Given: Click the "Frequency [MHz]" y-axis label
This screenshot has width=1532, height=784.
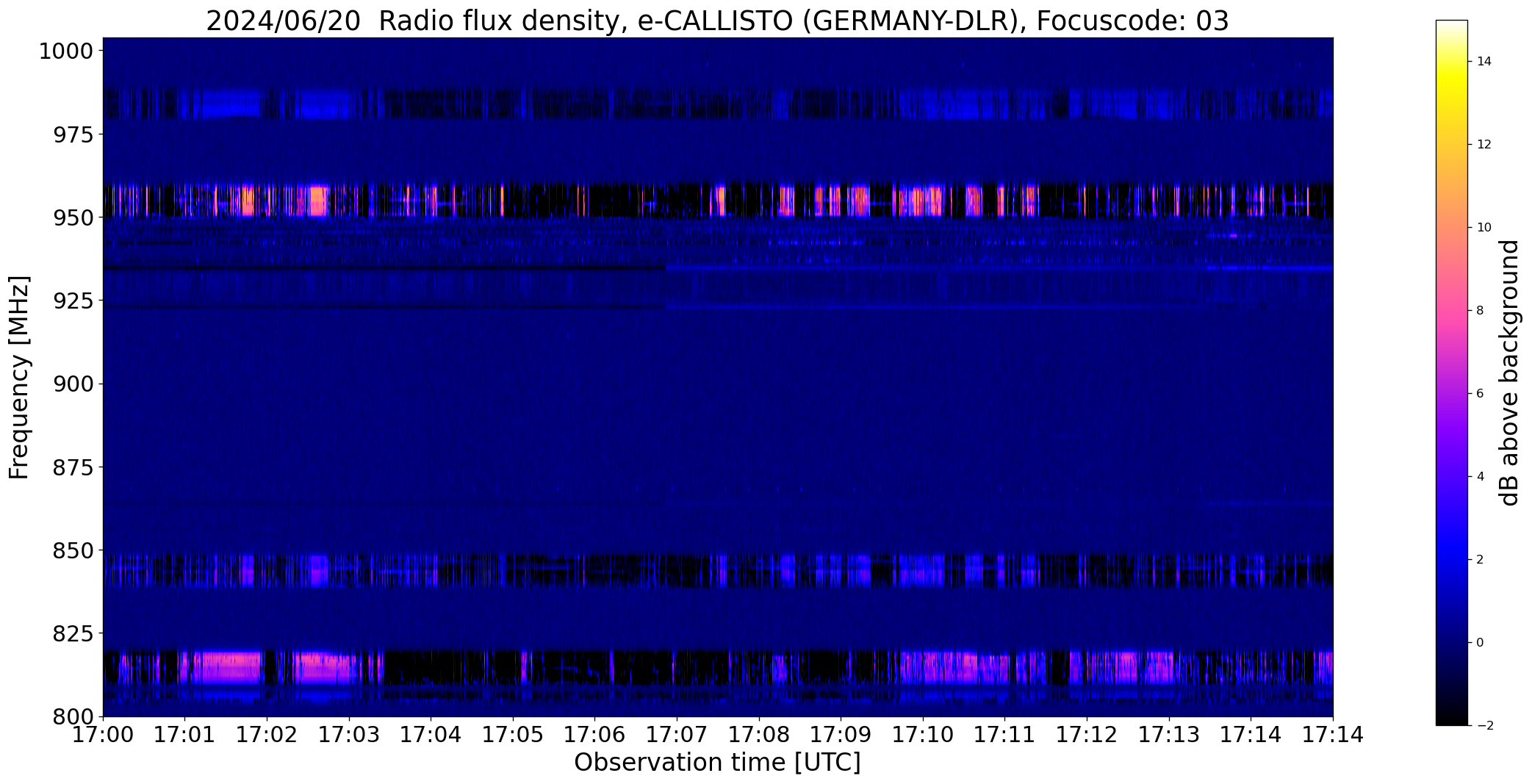Looking at the screenshot, I should tap(19, 377).
